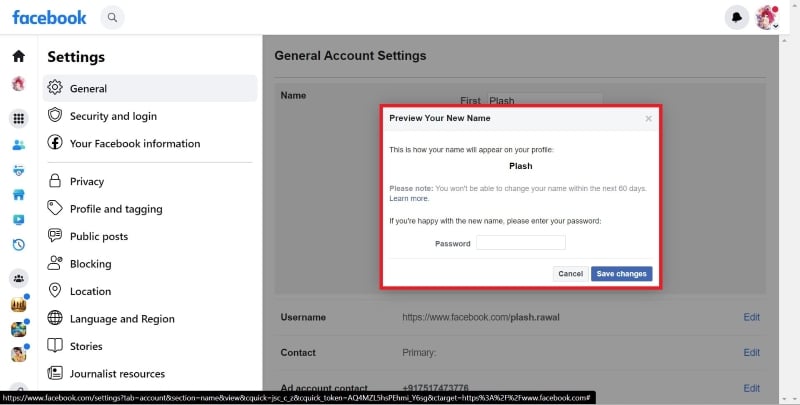This screenshot has height=405, width=800.
Task: Click the Blocking person icon
Action: [55, 263]
